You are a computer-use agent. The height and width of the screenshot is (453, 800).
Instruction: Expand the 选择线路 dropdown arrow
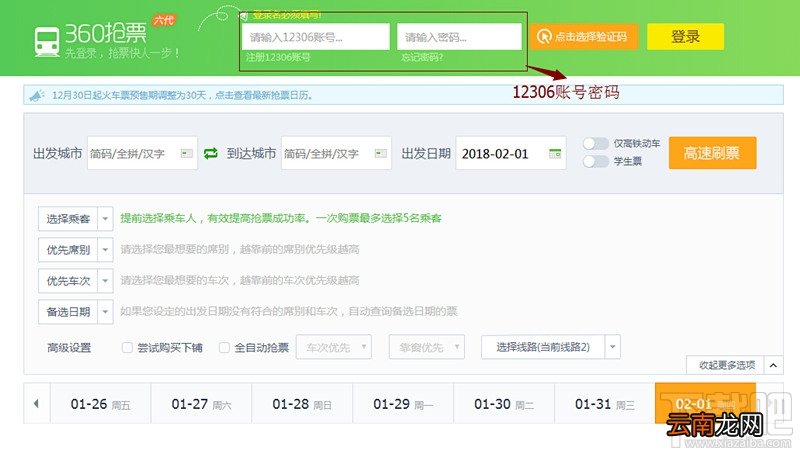pyautogui.click(x=613, y=347)
